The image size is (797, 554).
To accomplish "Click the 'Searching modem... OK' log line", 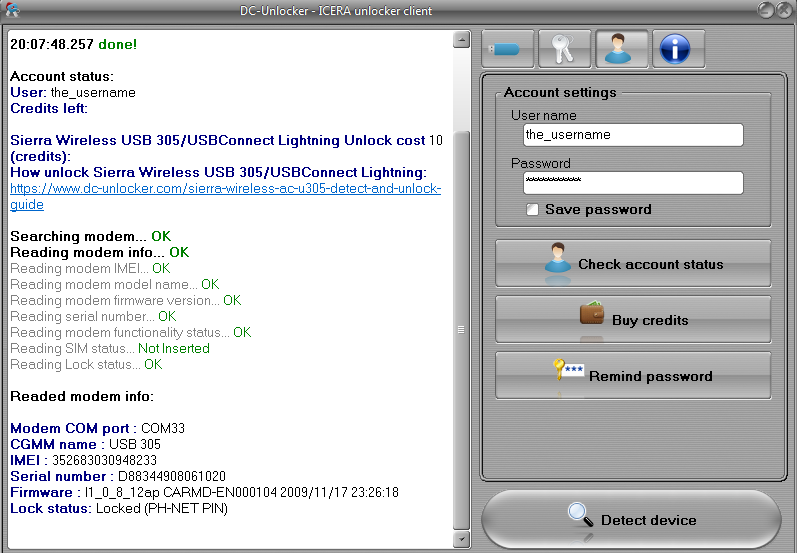I will pos(90,236).
